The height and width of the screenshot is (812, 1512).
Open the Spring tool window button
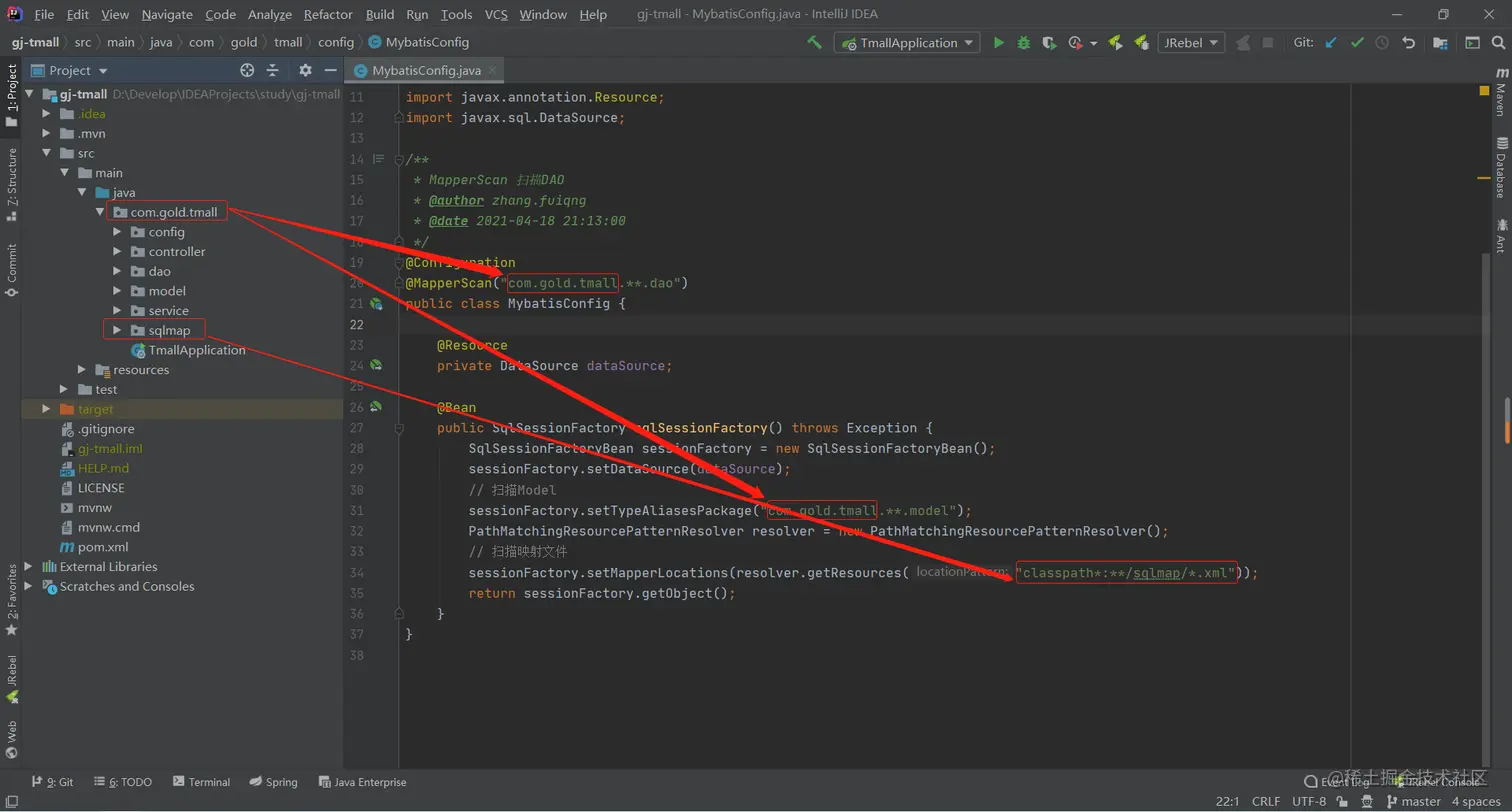[274, 782]
